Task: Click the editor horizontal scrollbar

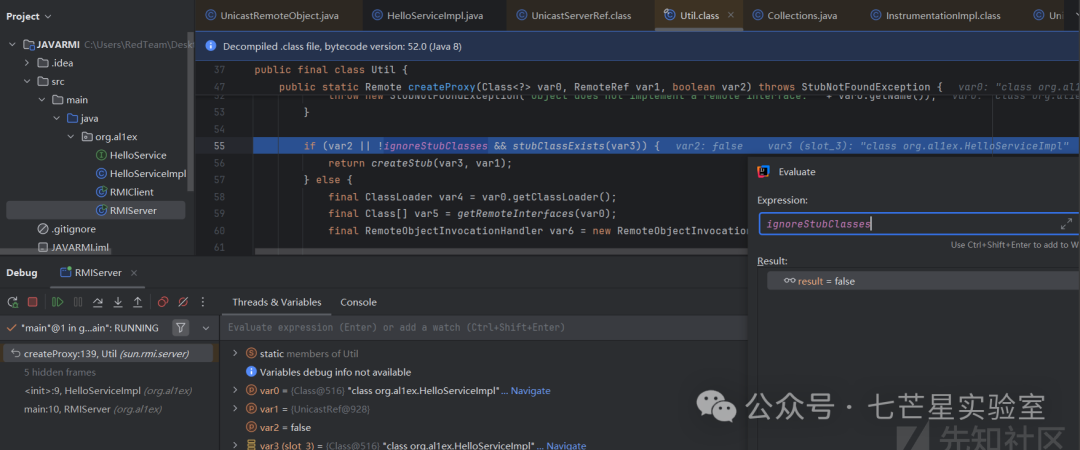Action: pos(499,252)
